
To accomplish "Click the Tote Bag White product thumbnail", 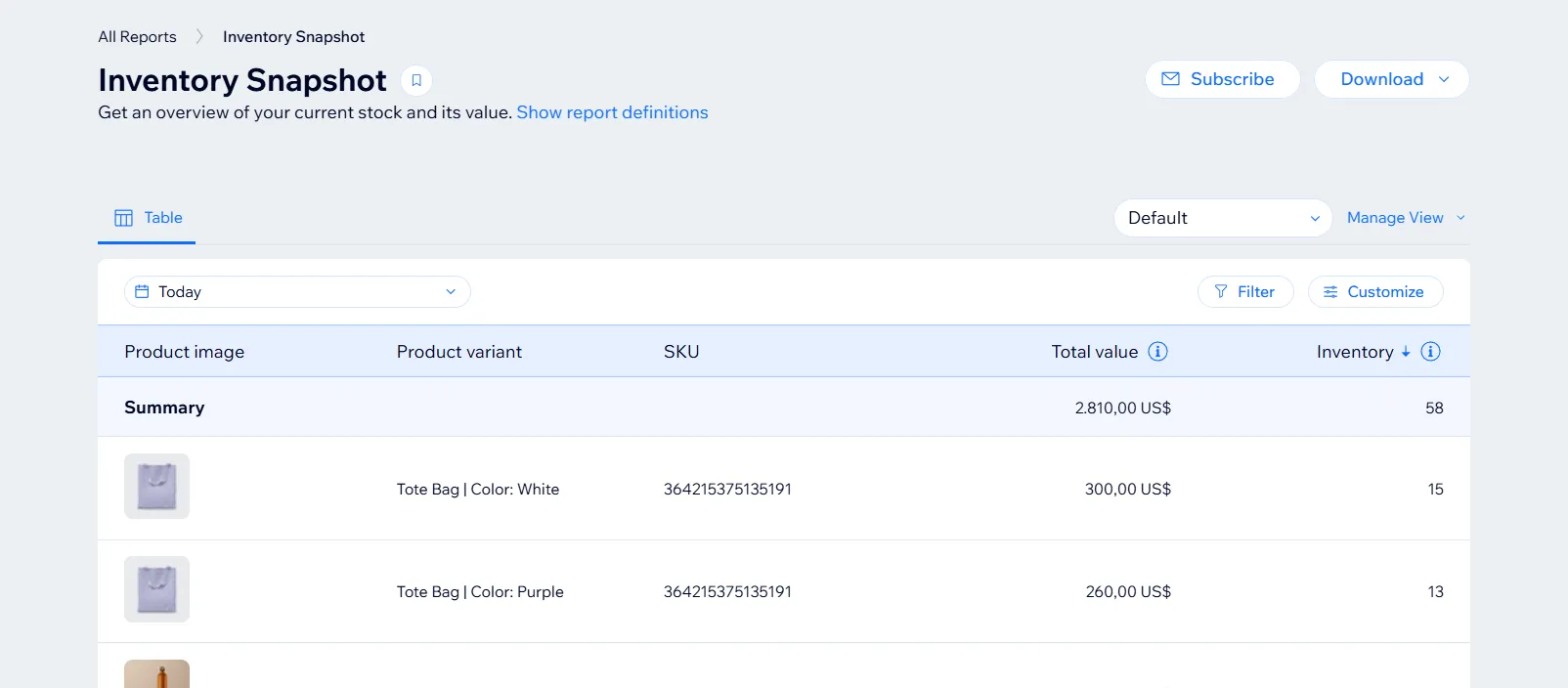I will click(x=156, y=486).
